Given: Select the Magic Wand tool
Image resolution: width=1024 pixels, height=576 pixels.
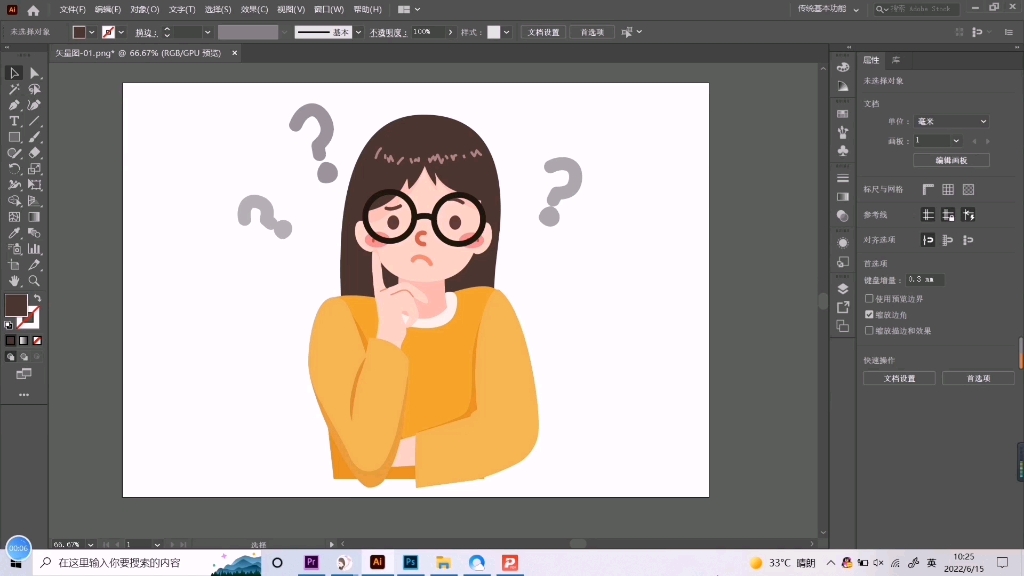Looking at the screenshot, I should pos(14,89).
